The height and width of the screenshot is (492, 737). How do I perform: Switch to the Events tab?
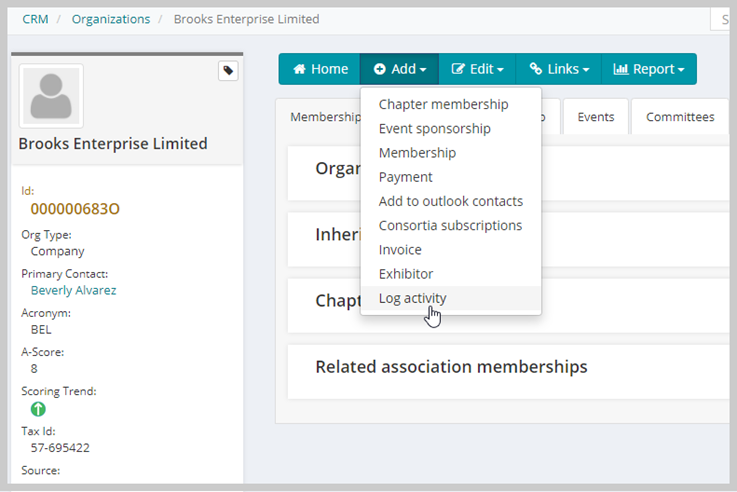click(x=596, y=117)
